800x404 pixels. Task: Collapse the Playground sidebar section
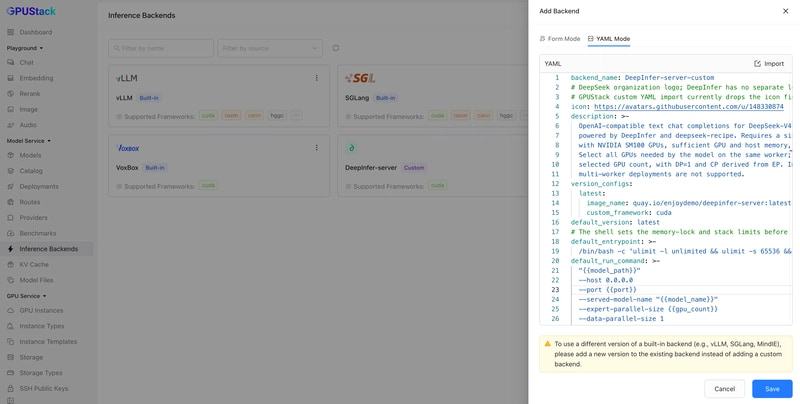coord(24,48)
